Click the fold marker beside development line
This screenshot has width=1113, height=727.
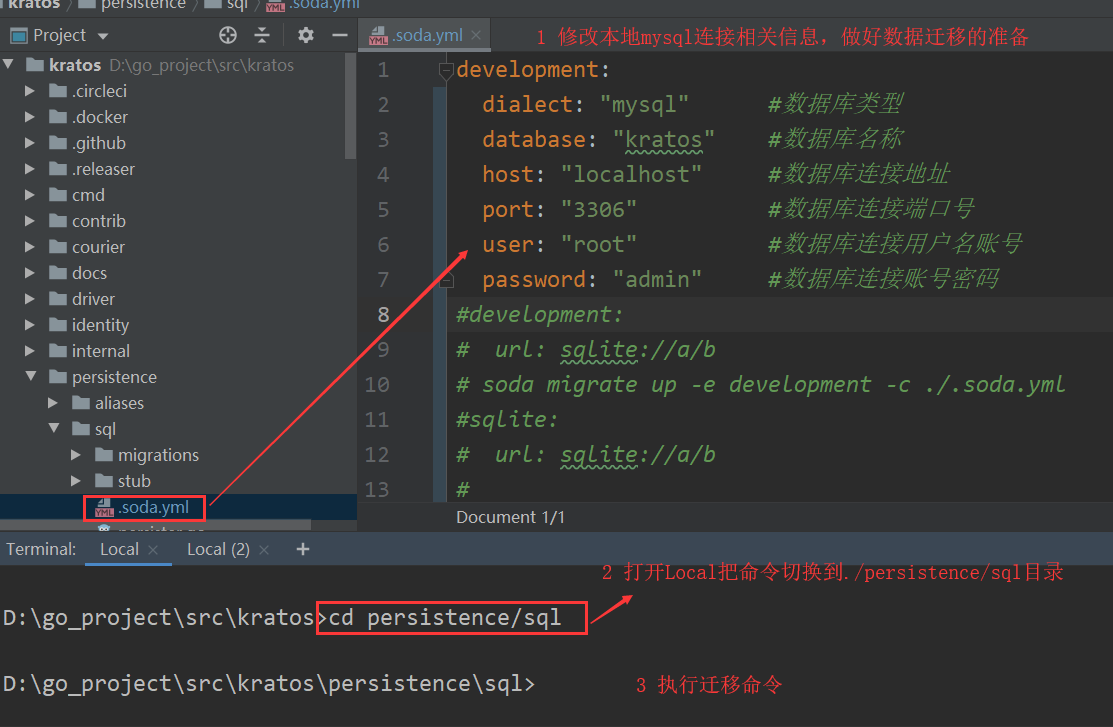click(446, 71)
